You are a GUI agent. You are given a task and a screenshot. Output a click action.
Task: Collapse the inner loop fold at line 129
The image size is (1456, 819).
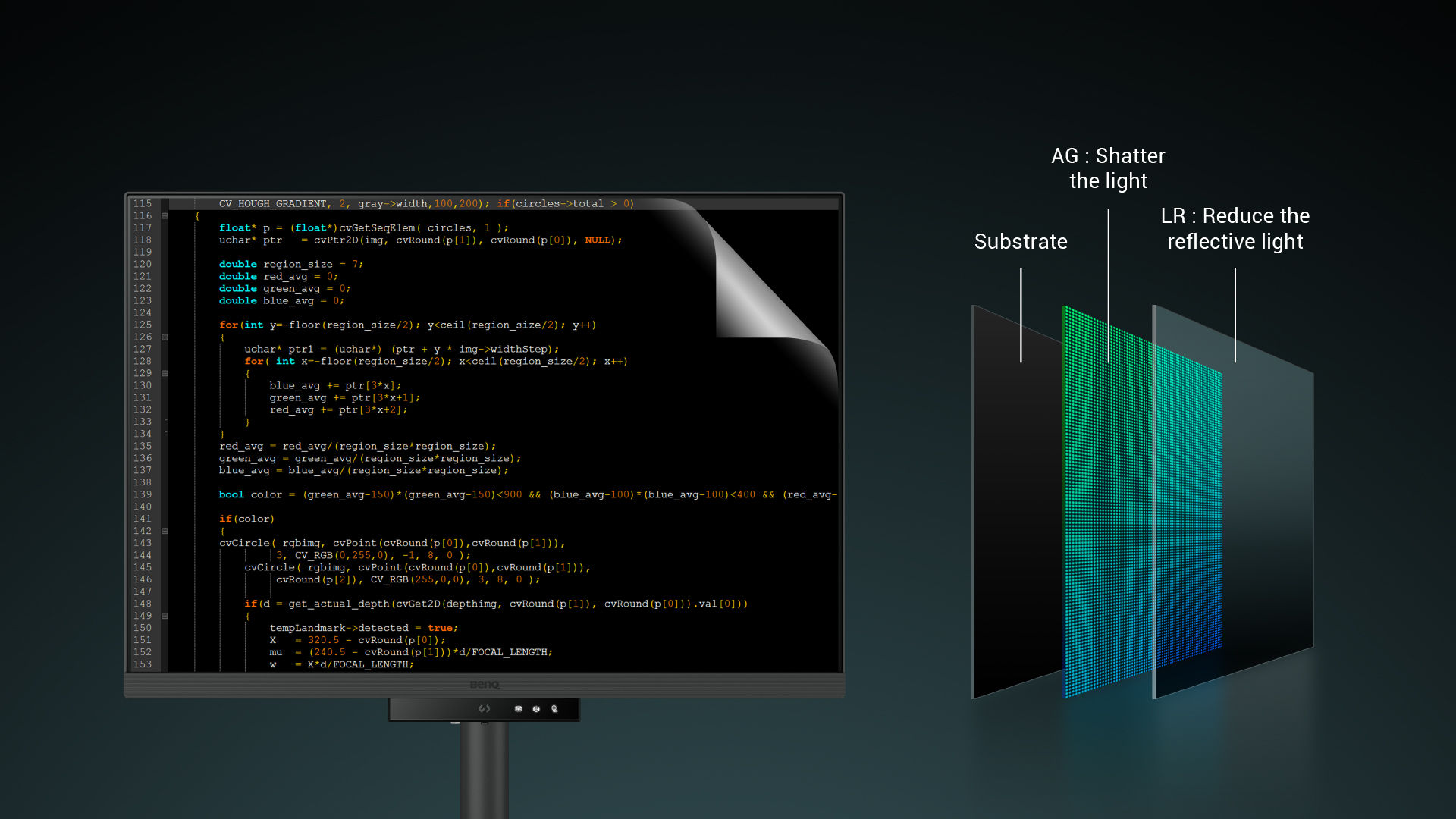tap(165, 372)
